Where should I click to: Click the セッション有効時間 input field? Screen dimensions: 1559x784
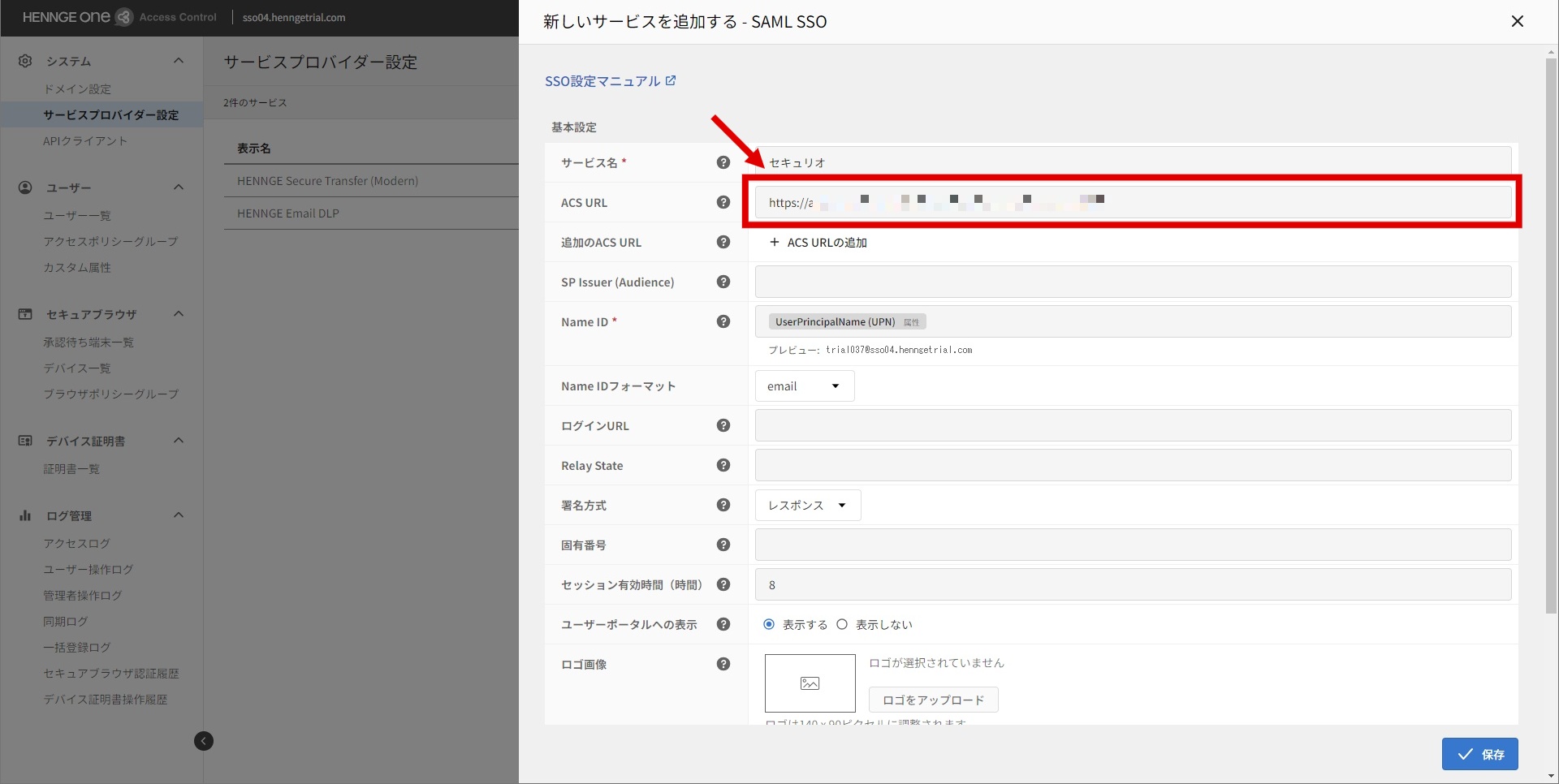pyautogui.click(x=1134, y=584)
